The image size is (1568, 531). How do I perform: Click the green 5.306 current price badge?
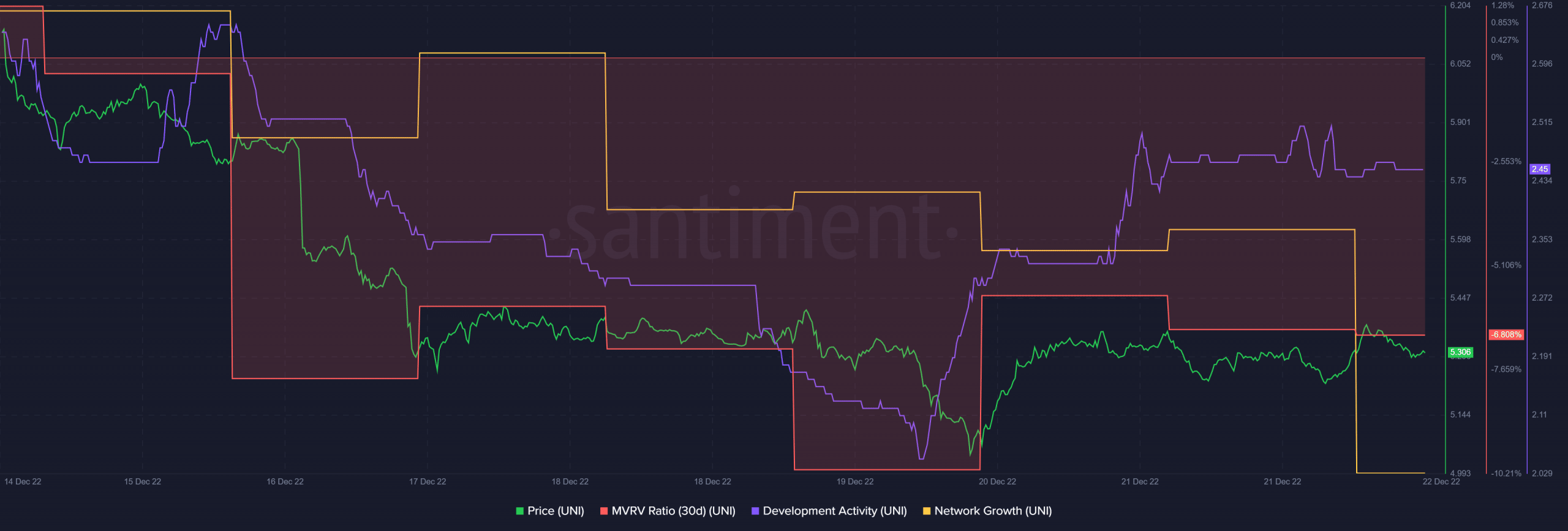coord(1460,352)
